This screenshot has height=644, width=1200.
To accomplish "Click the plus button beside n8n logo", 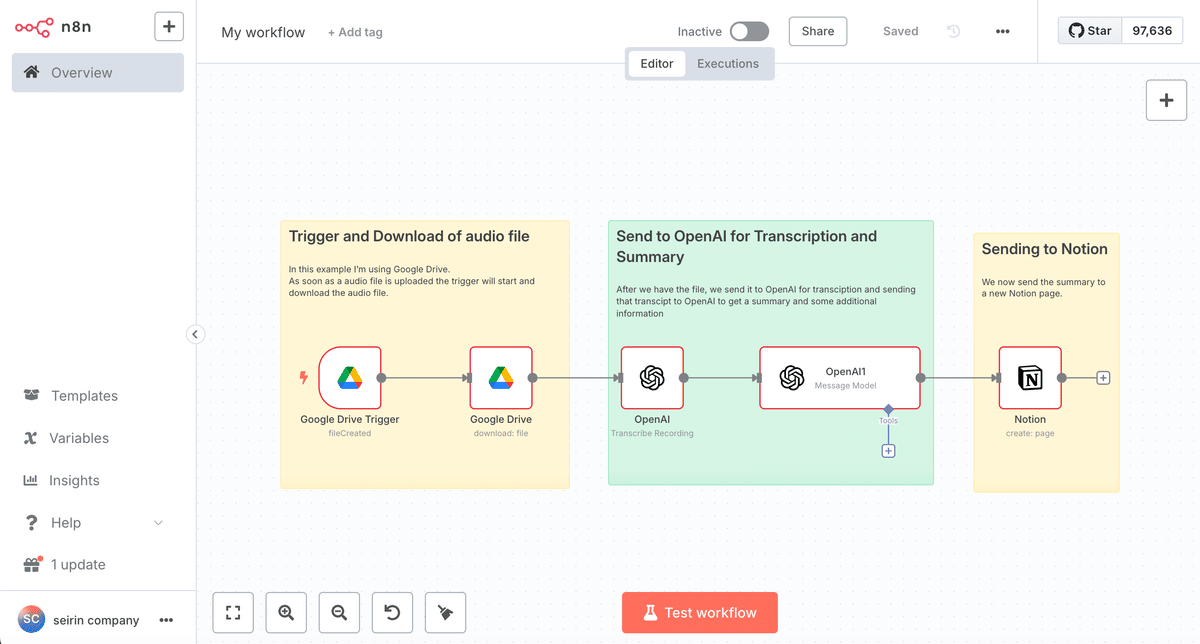I will pyautogui.click(x=169, y=27).
